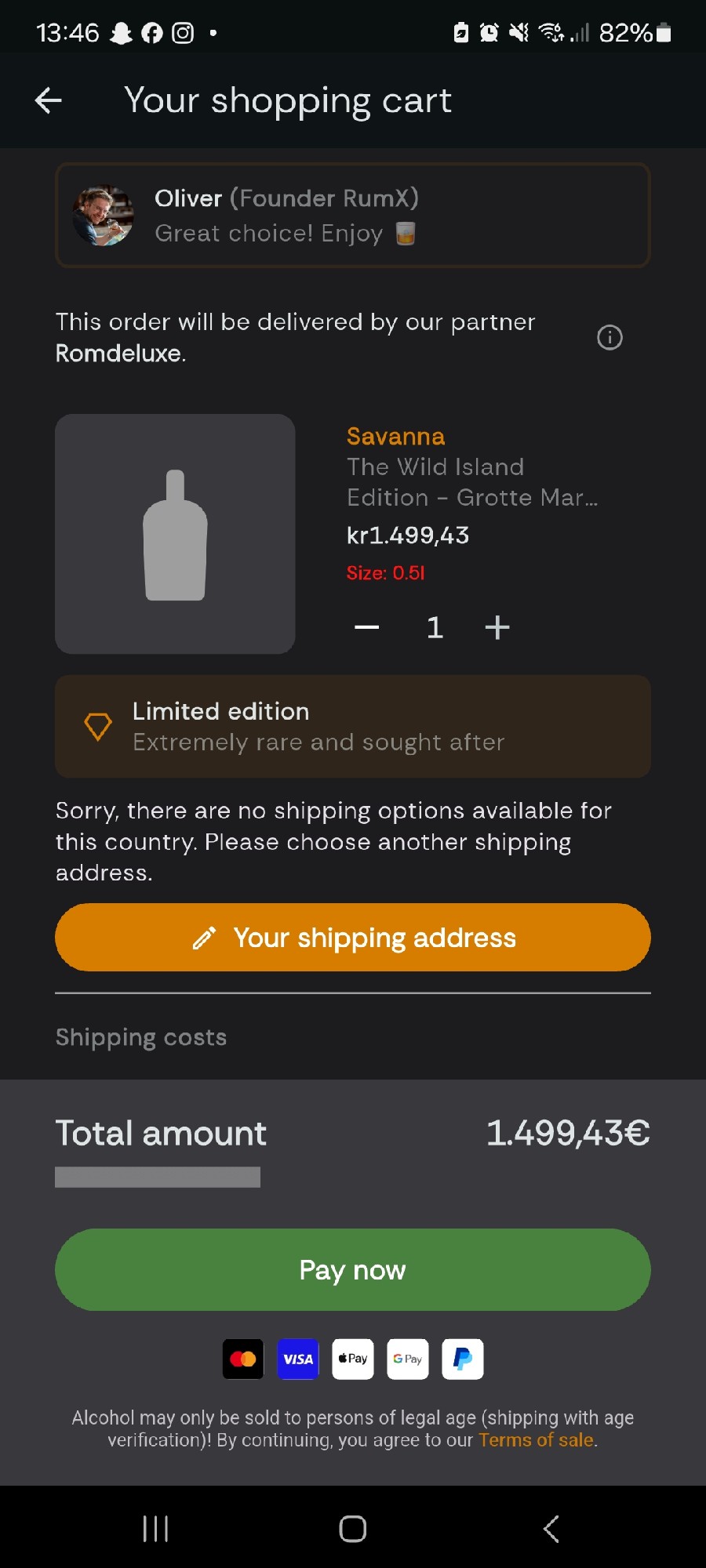
Task: Choose the Apple Pay icon
Action: tap(353, 1359)
